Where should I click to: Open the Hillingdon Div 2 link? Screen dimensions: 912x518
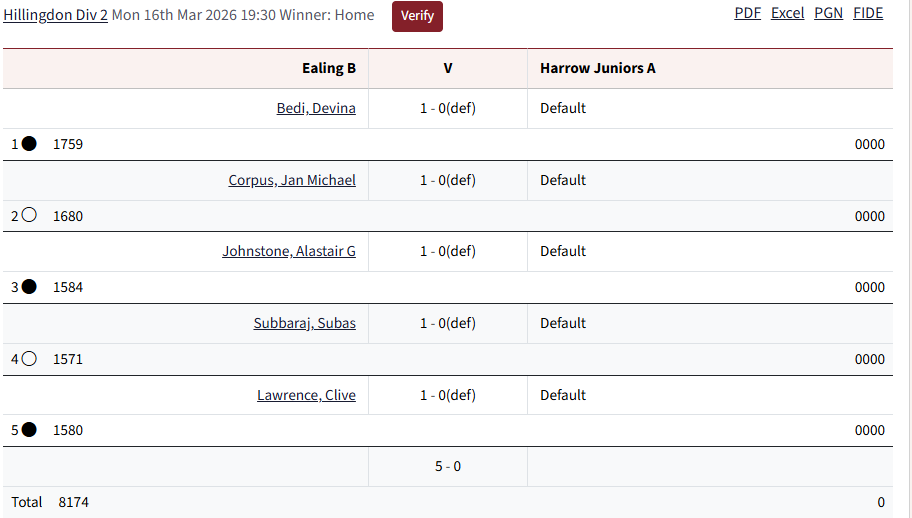[x=55, y=15]
